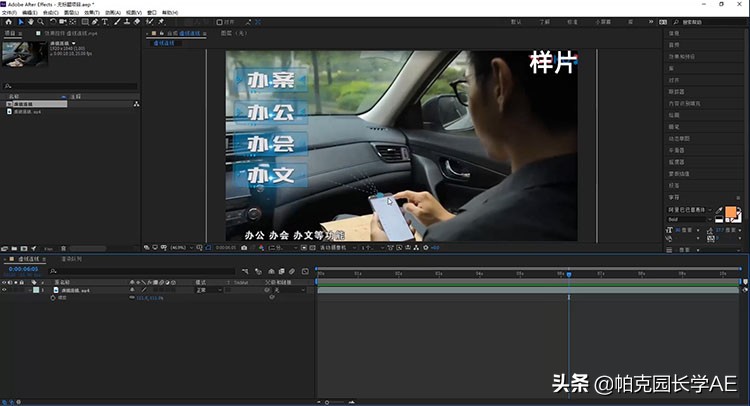Click the trash delete icon in Project panel

[x=63, y=249]
